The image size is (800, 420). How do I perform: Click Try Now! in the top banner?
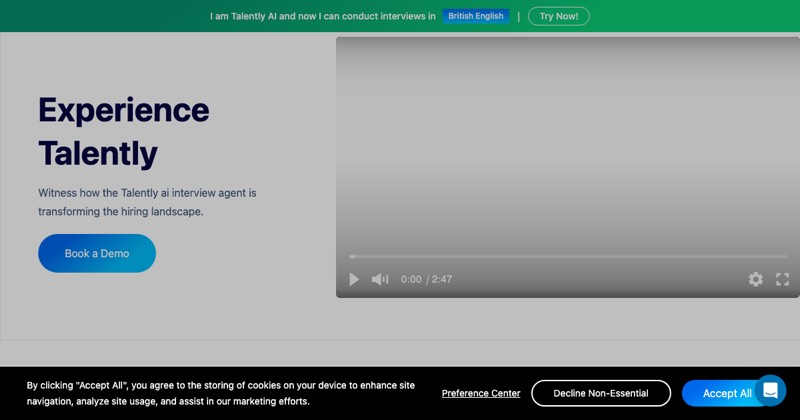click(x=559, y=16)
